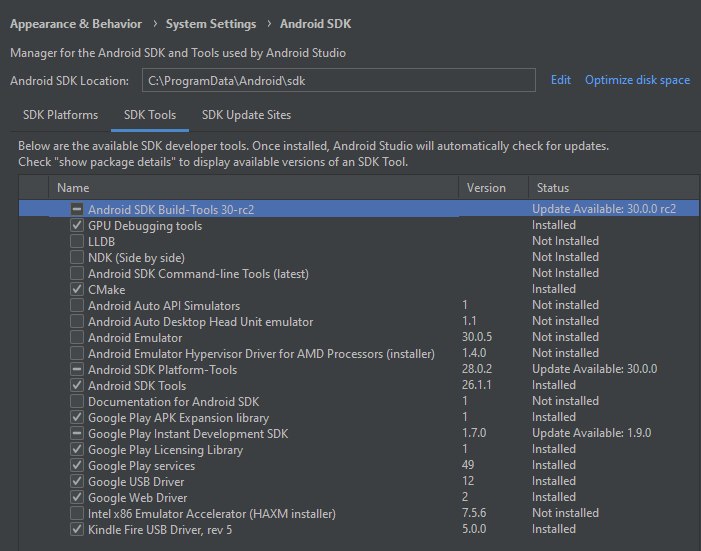701x551 pixels.
Task: Uncheck the Google Play services checkbox
Action: point(77,466)
